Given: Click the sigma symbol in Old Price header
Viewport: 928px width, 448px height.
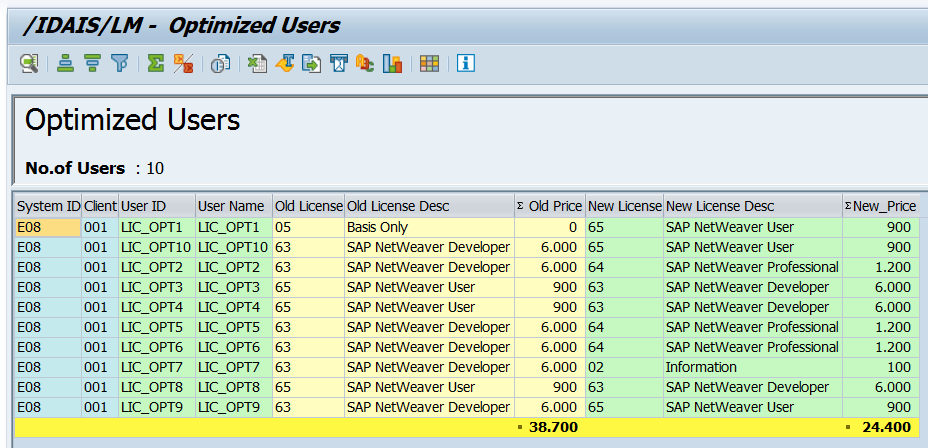Looking at the screenshot, I should 520,207.
